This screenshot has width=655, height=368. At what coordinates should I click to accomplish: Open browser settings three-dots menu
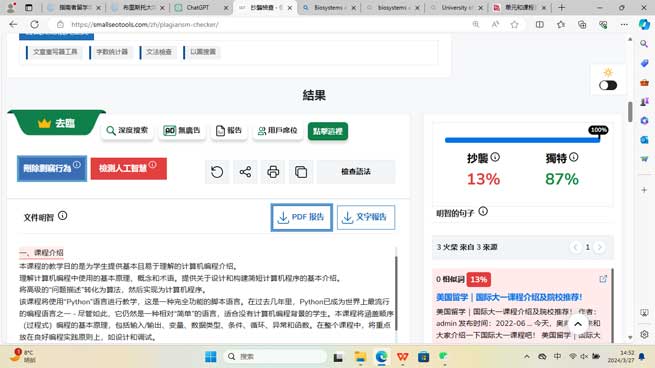coord(624,24)
